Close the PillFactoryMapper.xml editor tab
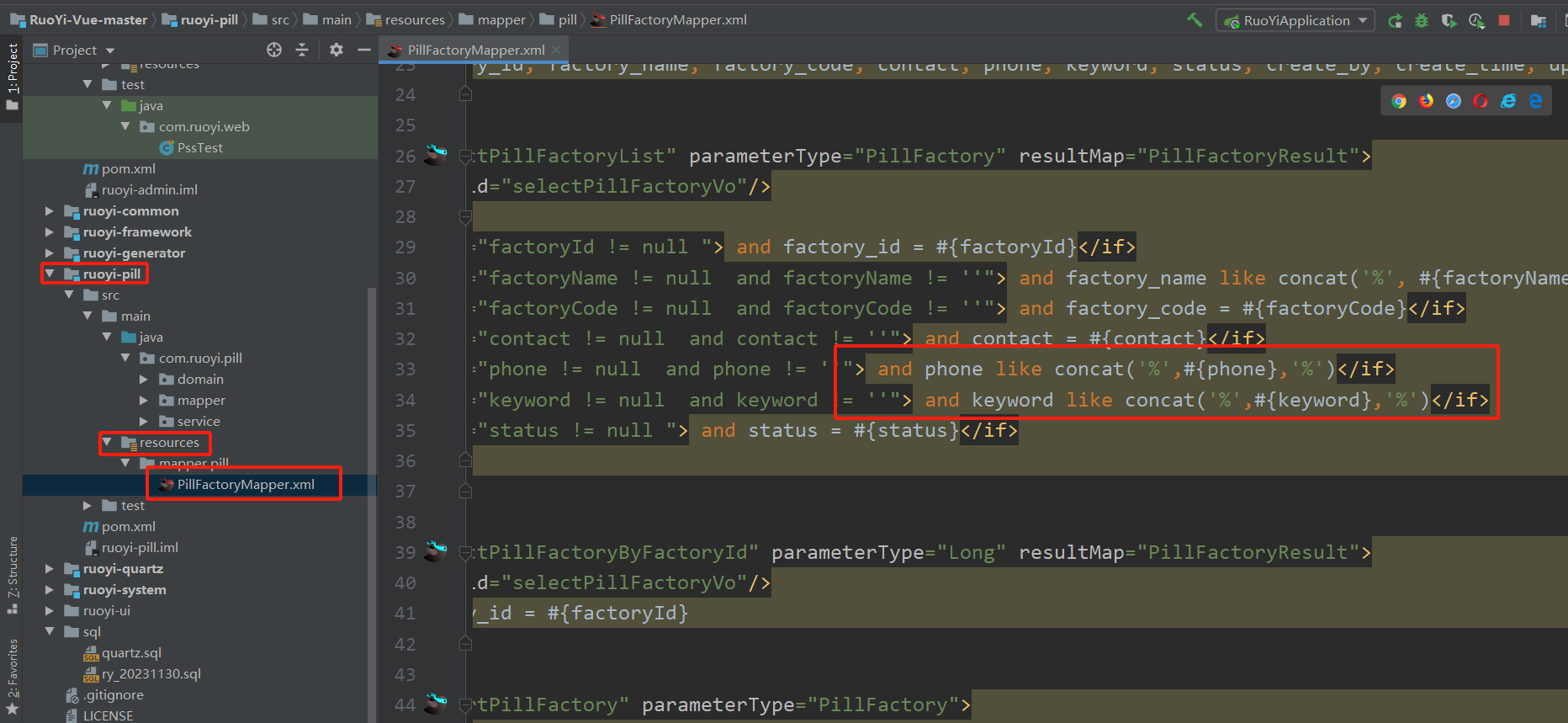This screenshot has height=723, width=1568. coord(556,51)
